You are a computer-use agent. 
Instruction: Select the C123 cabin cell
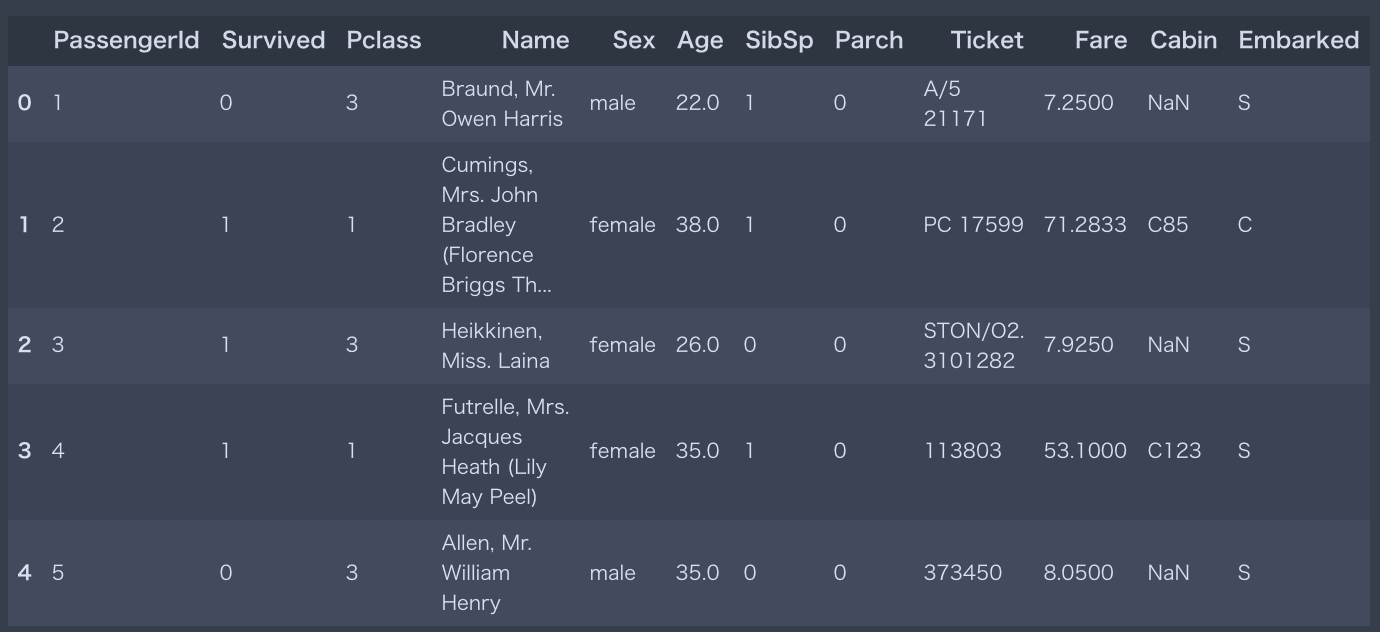(1174, 451)
